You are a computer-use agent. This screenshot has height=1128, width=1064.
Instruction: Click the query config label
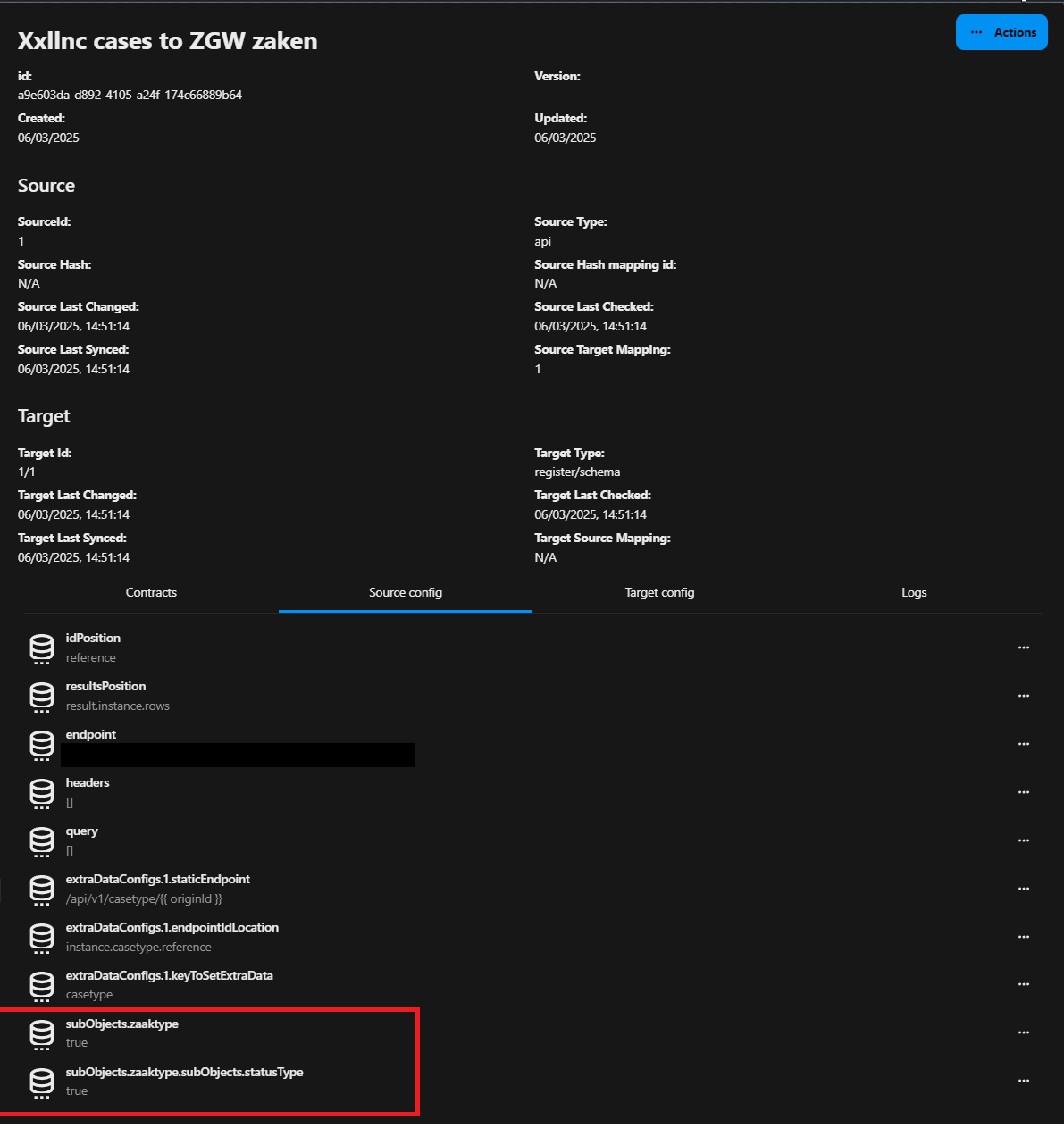click(82, 831)
